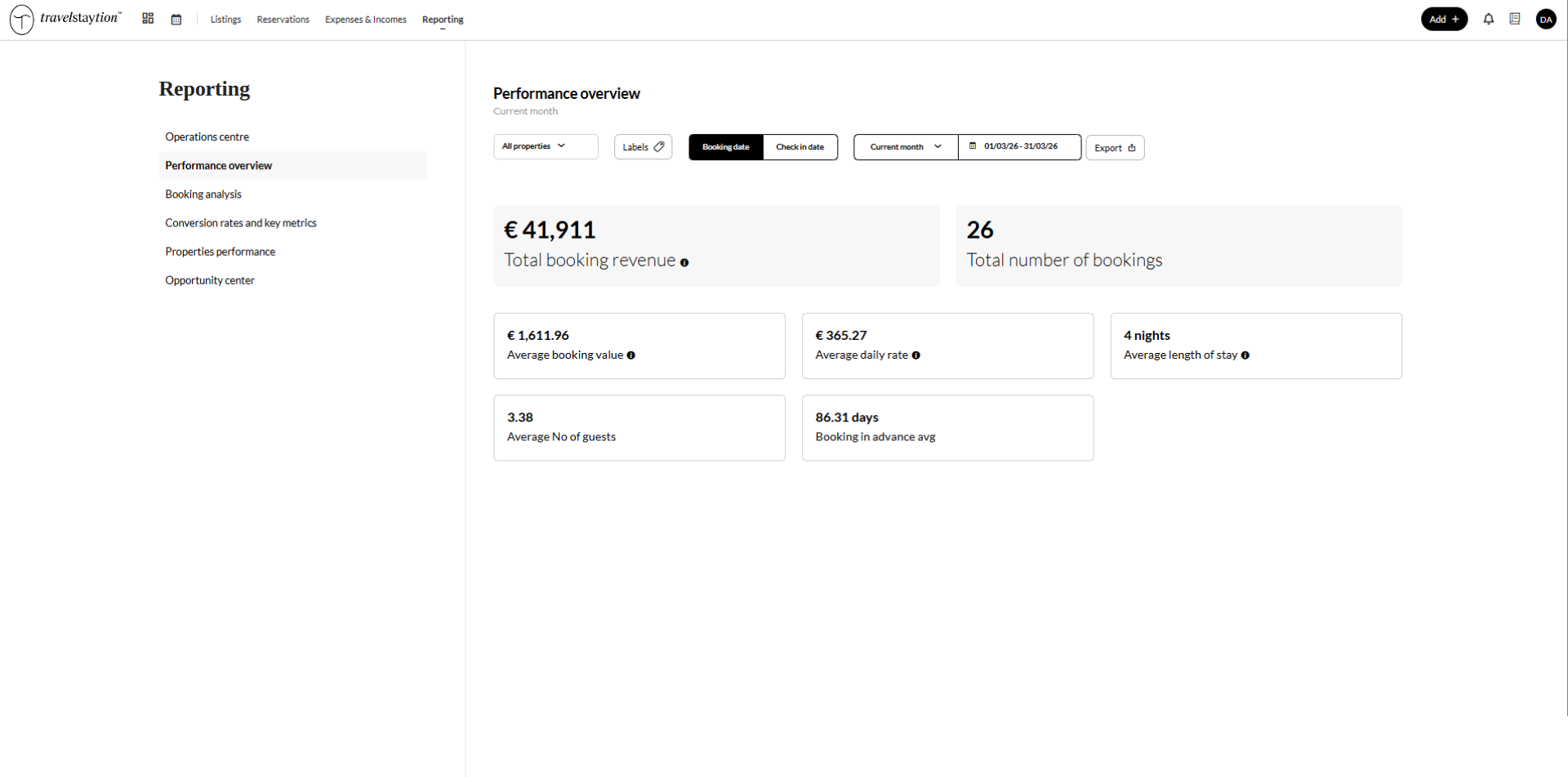Click info icon beside Average daily rate

click(915, 355)
